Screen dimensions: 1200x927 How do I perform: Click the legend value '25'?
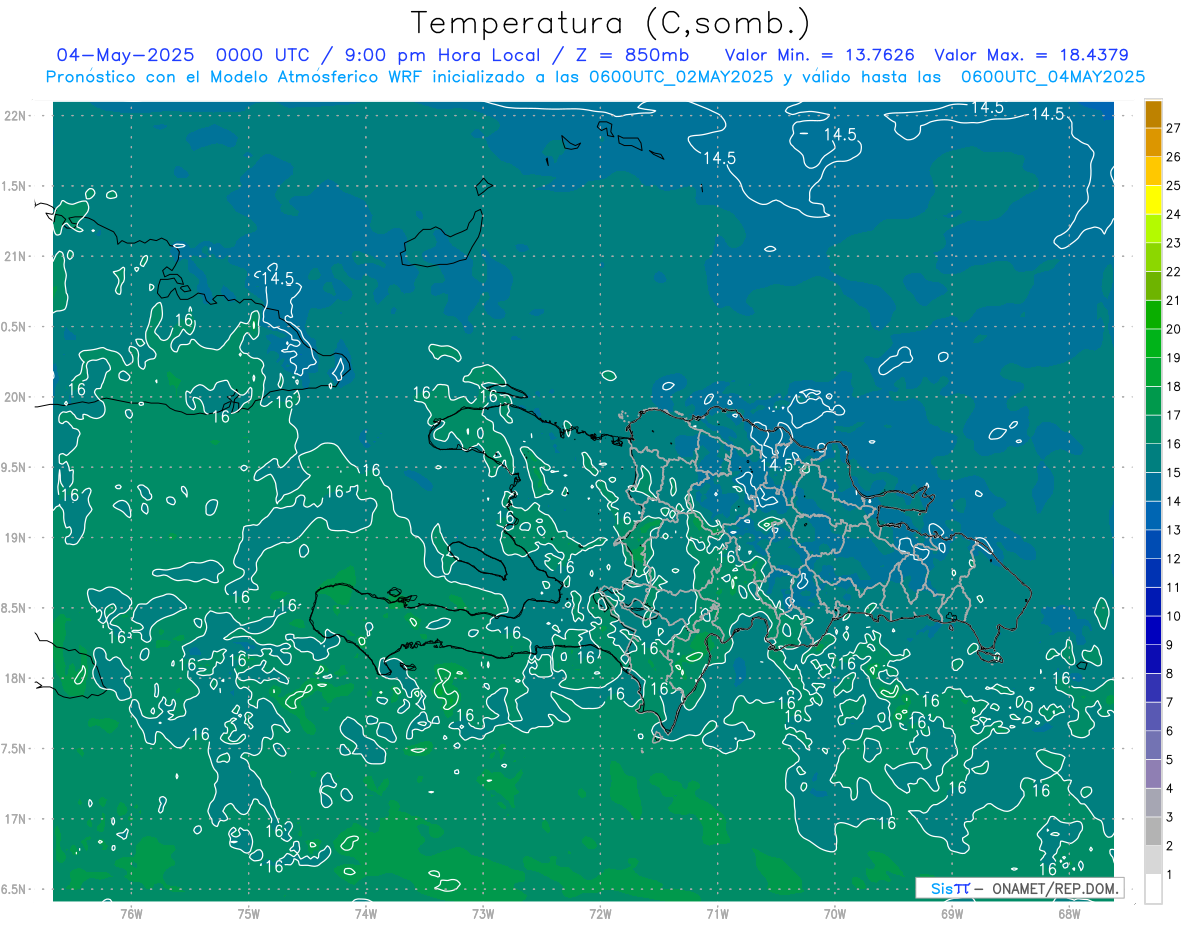(1174, 185)
